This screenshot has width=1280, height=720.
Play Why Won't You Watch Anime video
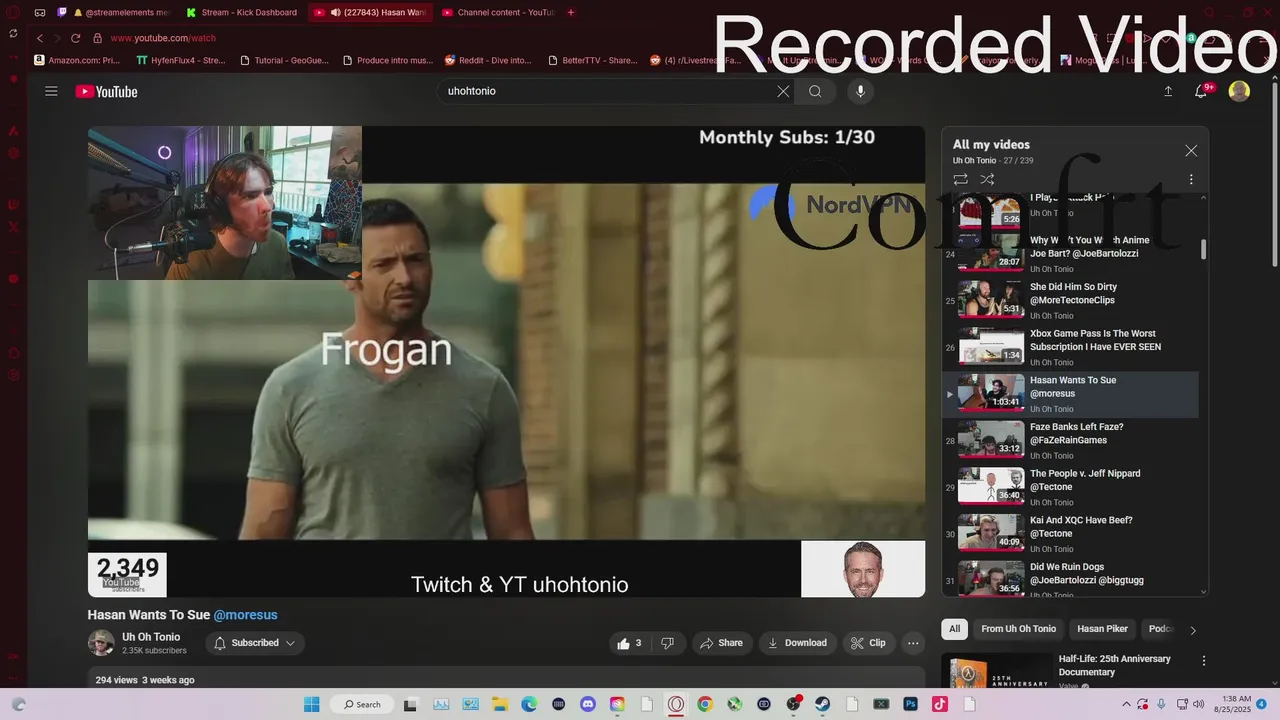click(1071, 253)
